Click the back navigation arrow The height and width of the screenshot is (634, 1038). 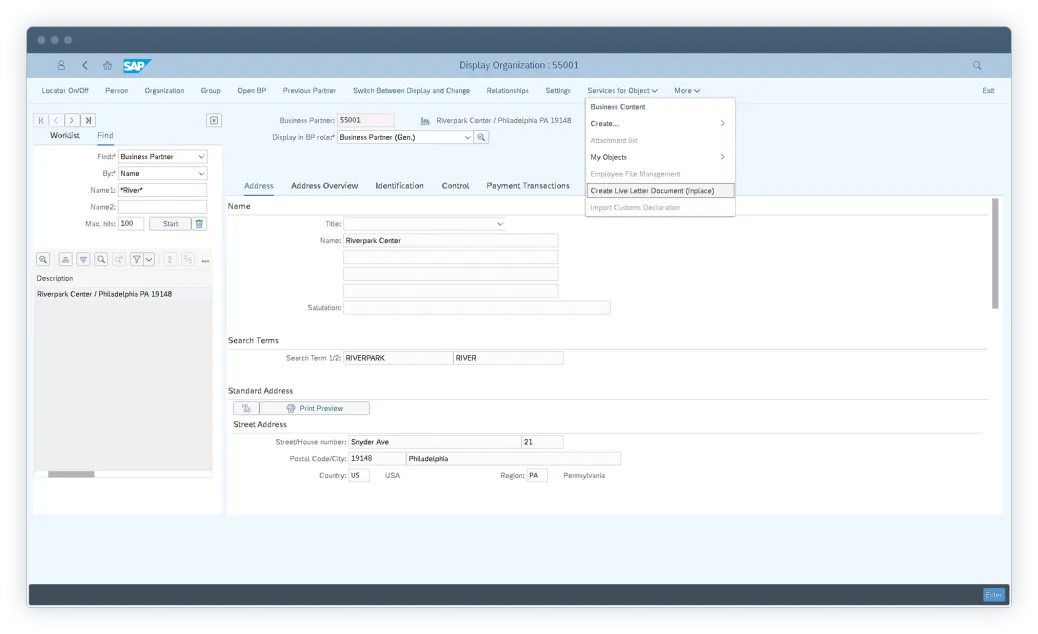pos(83,64)
